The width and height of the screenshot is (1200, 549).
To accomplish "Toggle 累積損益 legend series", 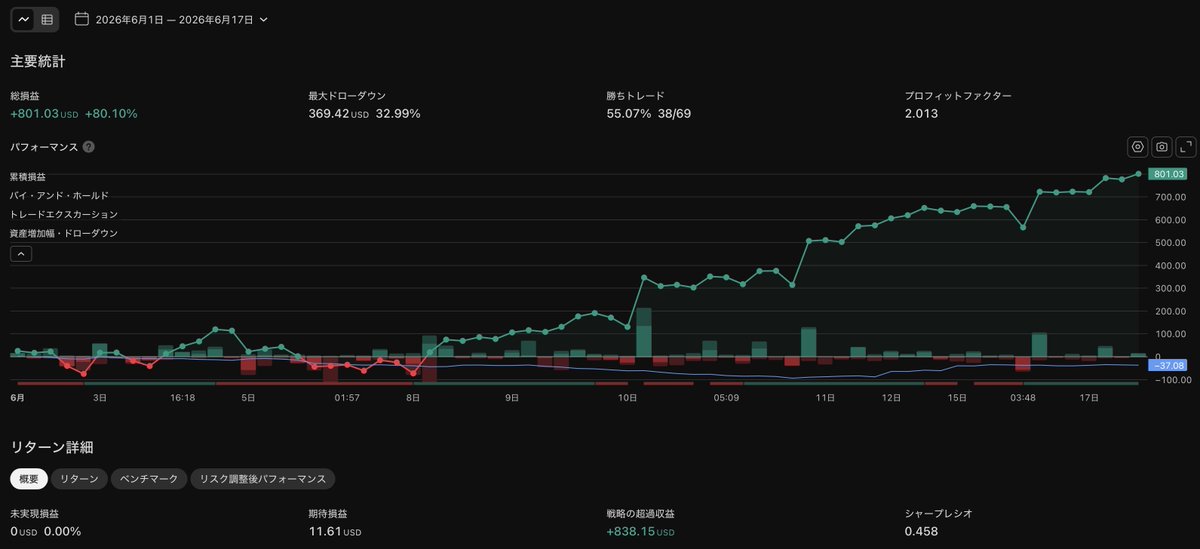I will pos(29,176).
